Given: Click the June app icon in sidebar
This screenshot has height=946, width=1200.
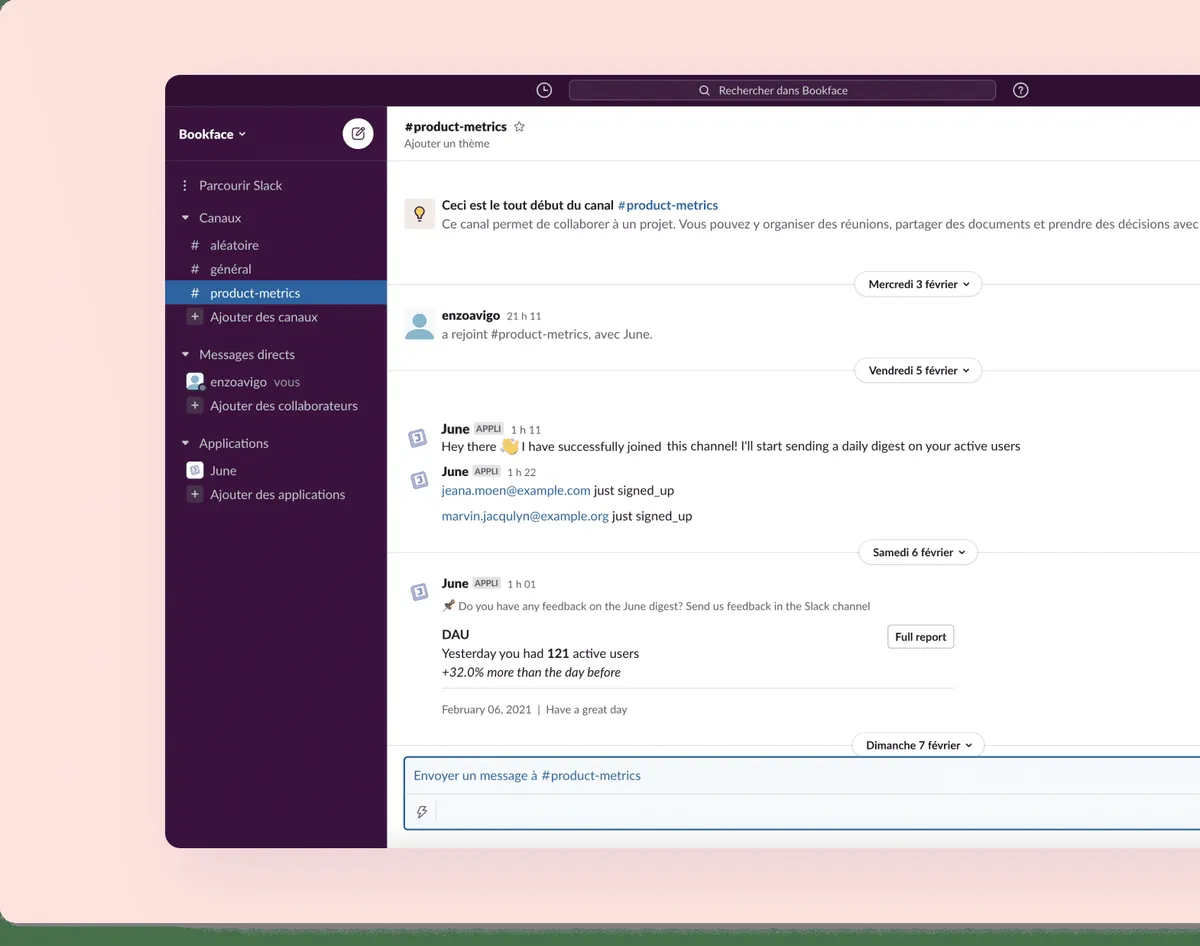Looking at the screenshot, I should pyautogui.click(x=195, y=470).
